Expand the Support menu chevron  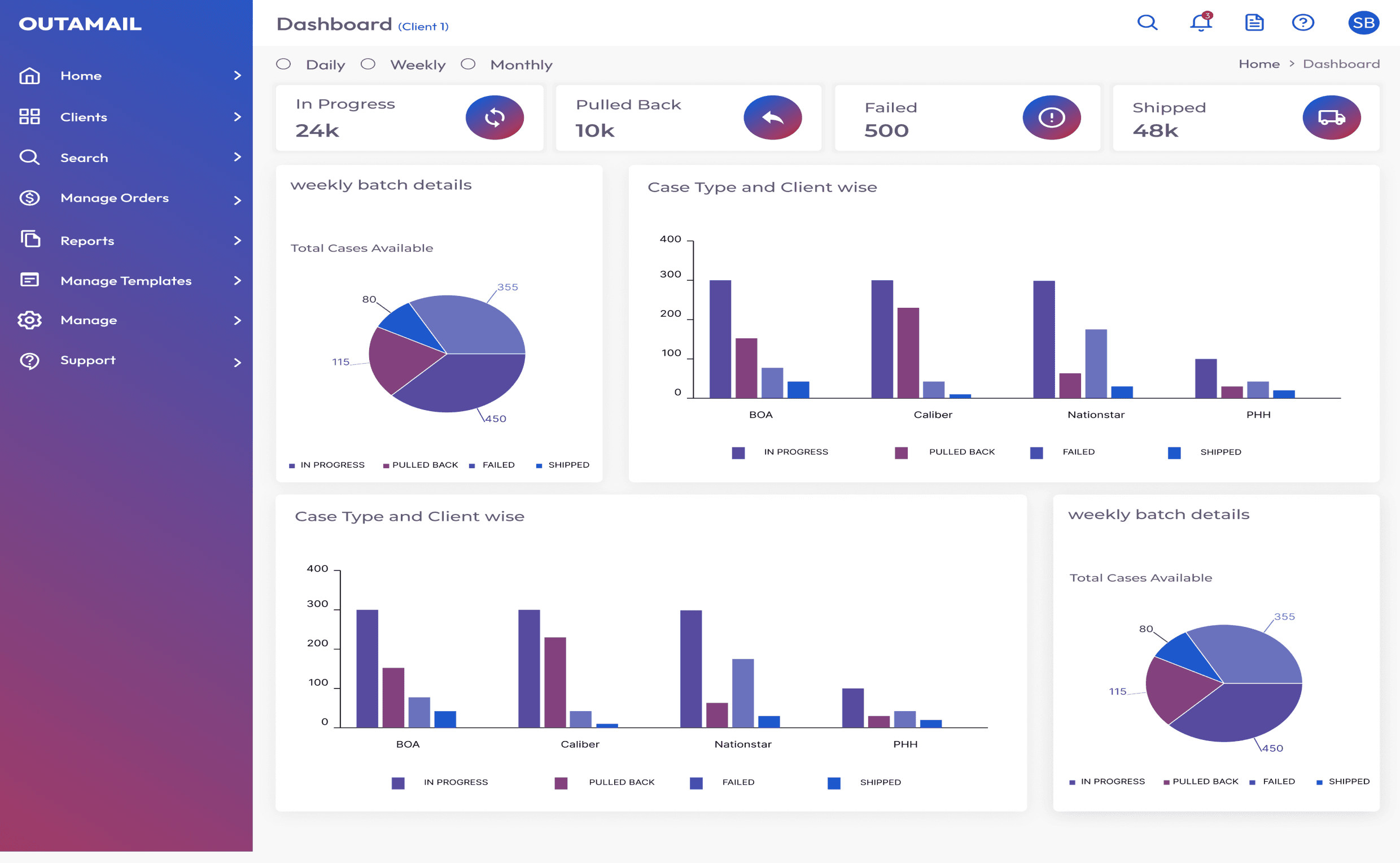click(237, 362)
